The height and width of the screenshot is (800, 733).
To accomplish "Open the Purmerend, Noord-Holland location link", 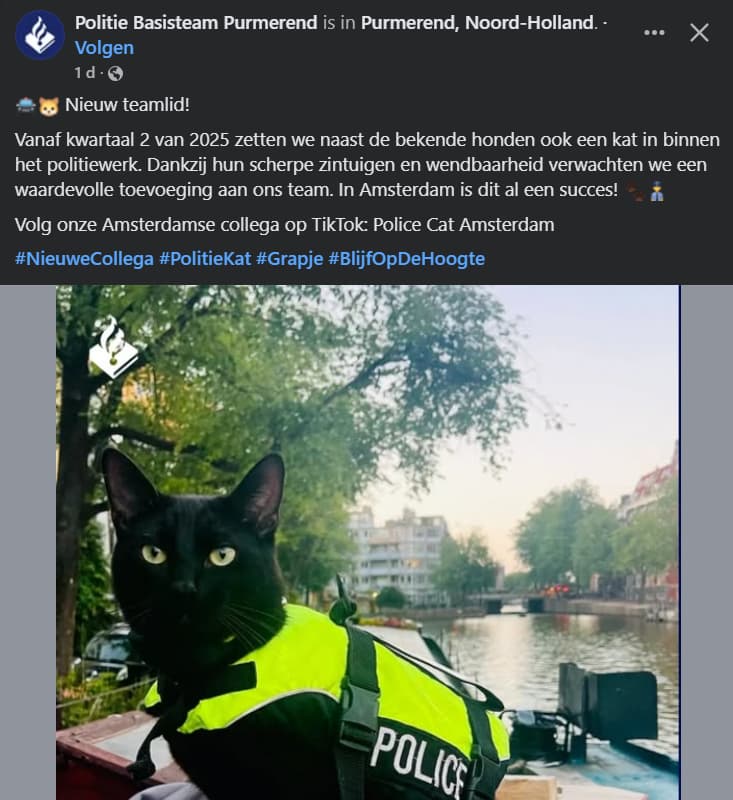I will (478, 23).
